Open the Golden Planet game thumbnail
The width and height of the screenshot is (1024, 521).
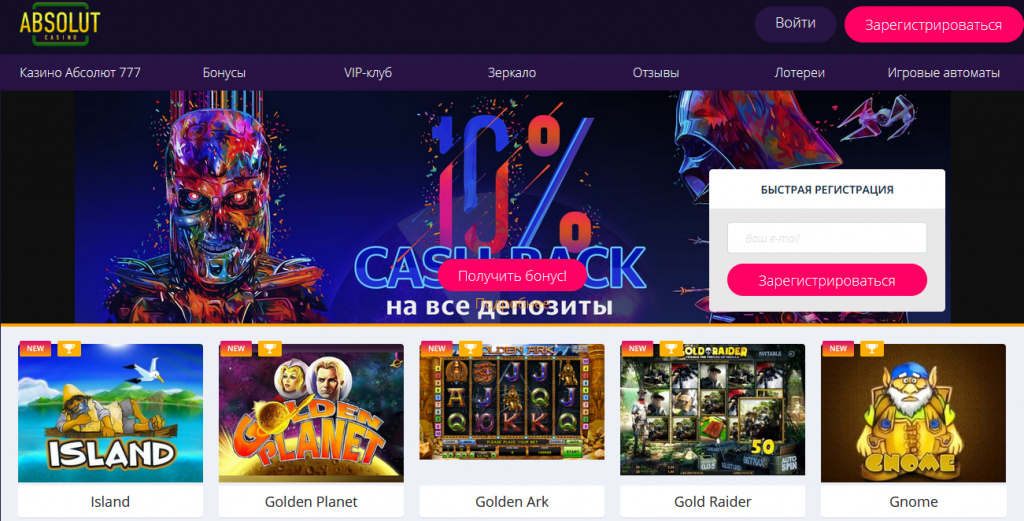click(x=311, y=413)
